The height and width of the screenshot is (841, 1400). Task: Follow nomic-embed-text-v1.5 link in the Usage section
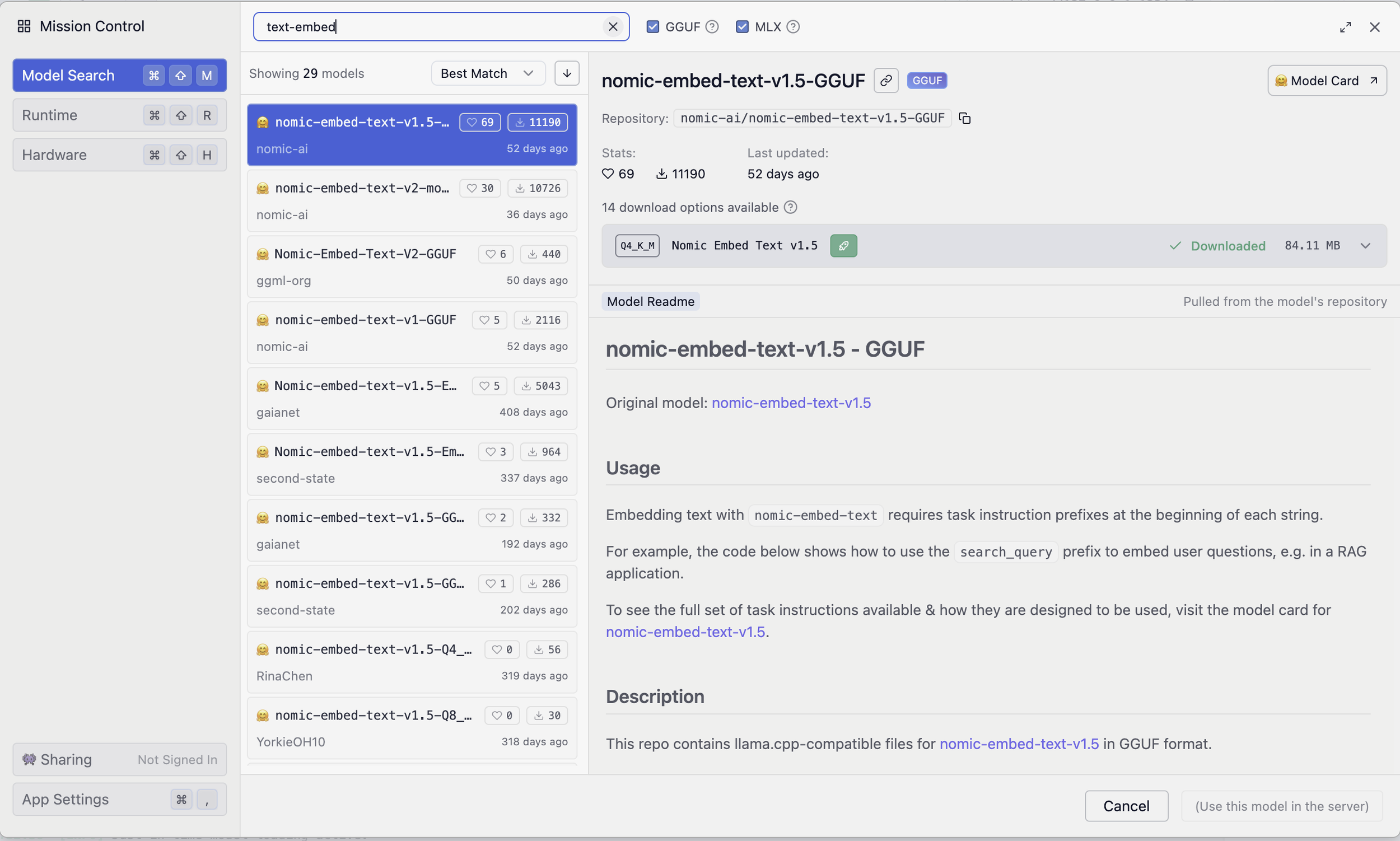(x=685, y=632)
